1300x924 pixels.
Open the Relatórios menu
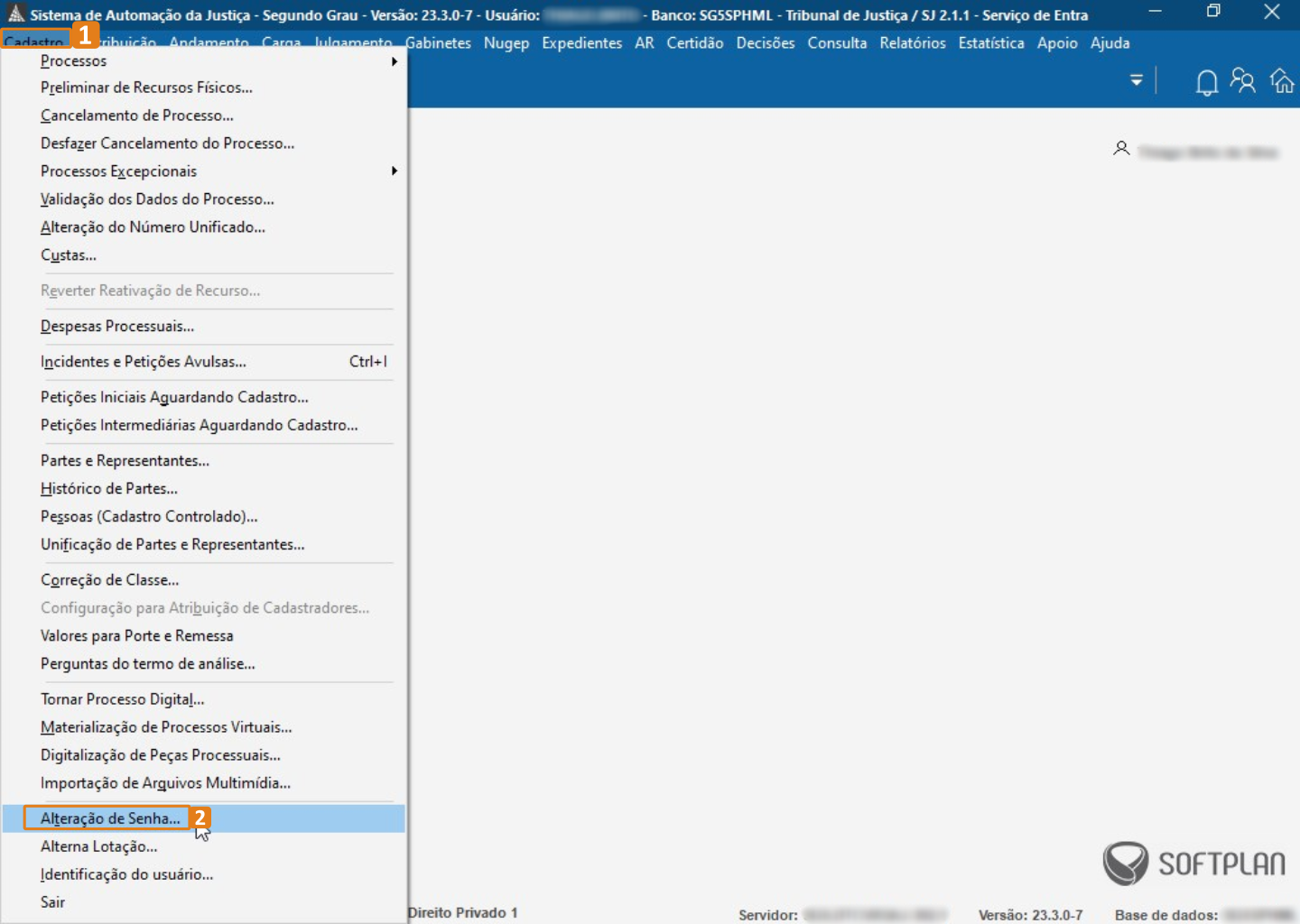point(913,42)
